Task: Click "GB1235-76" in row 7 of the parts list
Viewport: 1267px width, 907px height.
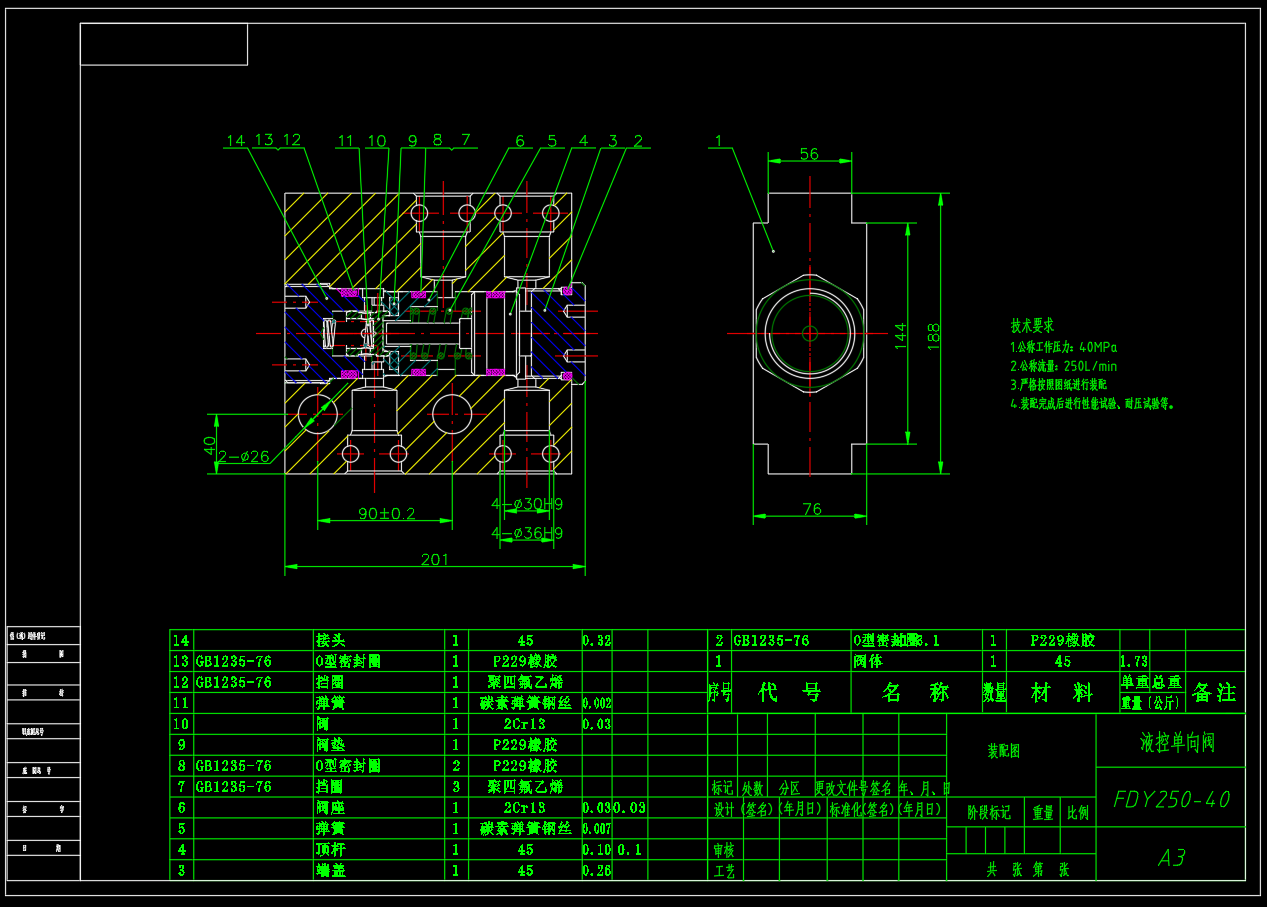Action: coord(234,786)
